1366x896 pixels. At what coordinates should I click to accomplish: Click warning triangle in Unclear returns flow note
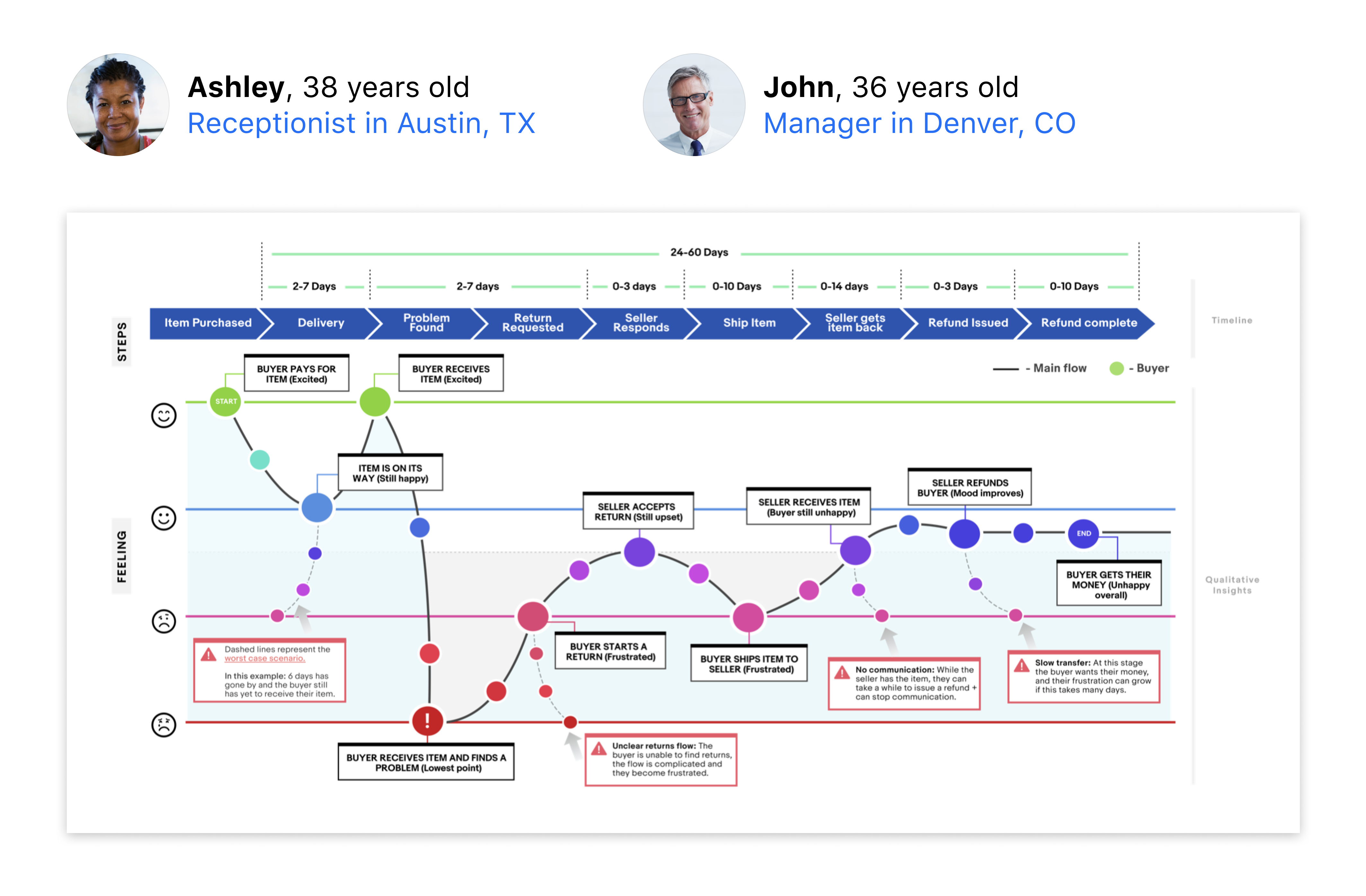click(598, 749)
